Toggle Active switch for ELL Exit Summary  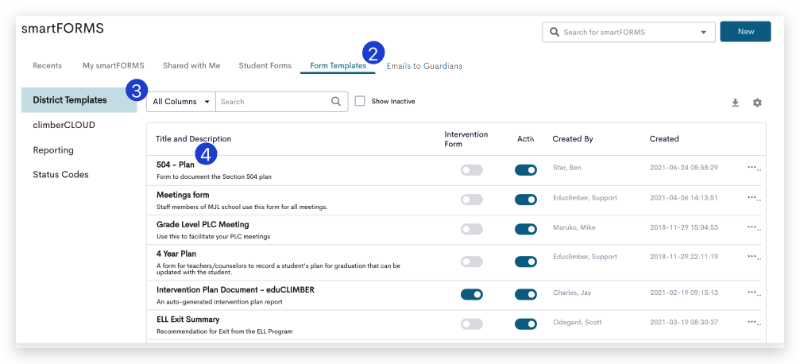click(x=526, y=324)
